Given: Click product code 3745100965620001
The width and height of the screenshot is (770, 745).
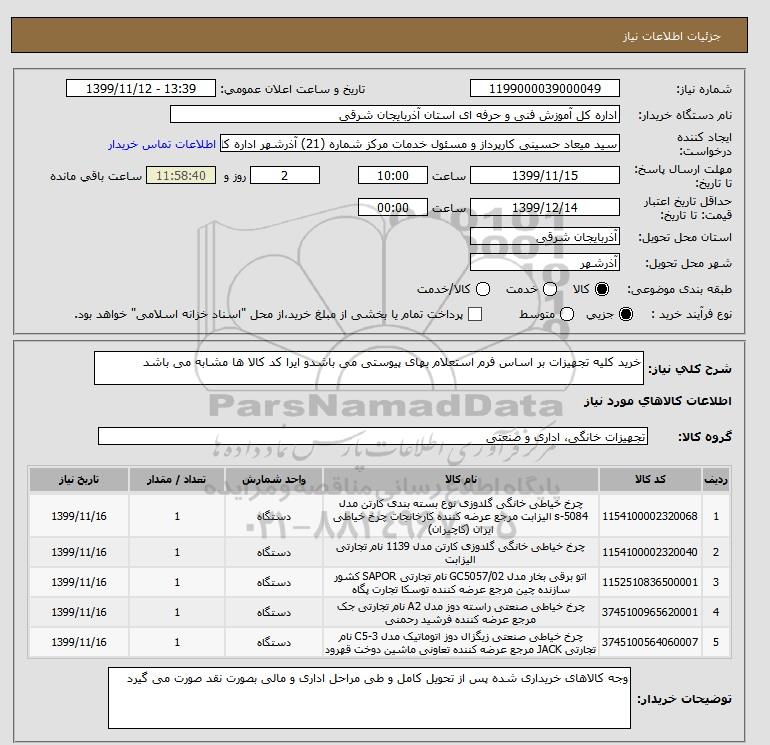Looking at the screenshot, I should (650, 612).
